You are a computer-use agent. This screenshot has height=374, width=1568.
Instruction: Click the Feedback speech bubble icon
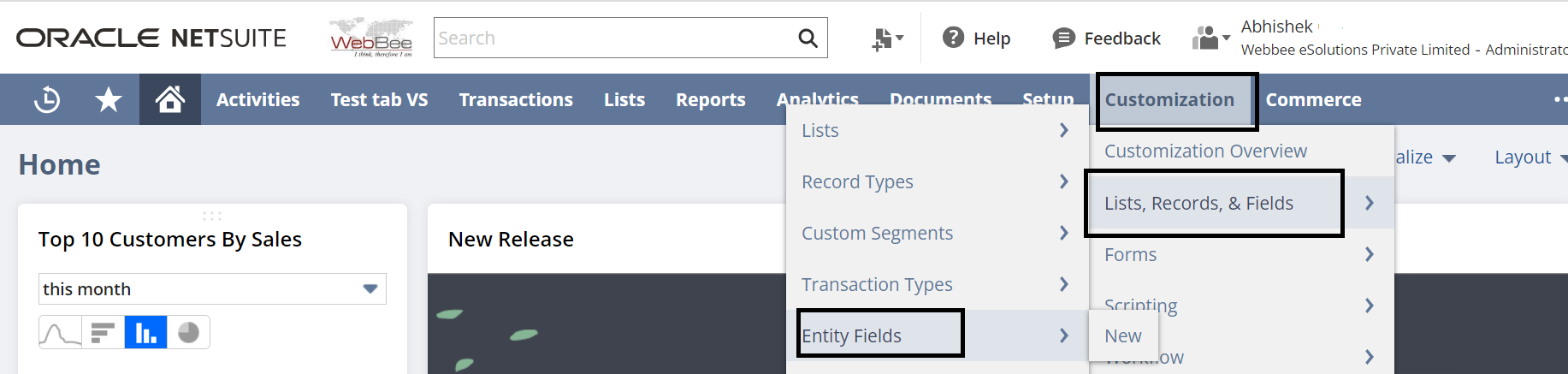pos(1063,38)
